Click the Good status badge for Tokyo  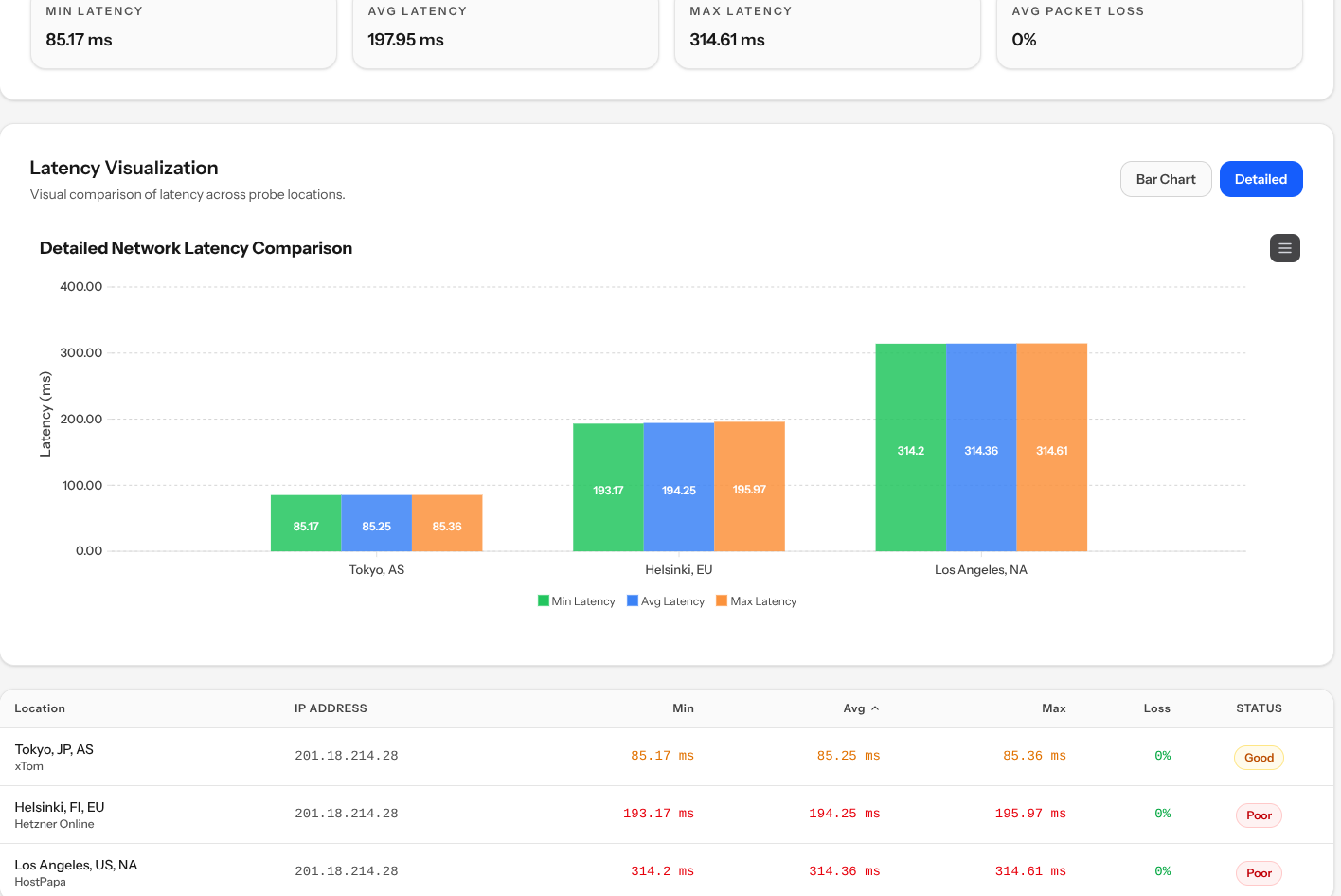1259,758
